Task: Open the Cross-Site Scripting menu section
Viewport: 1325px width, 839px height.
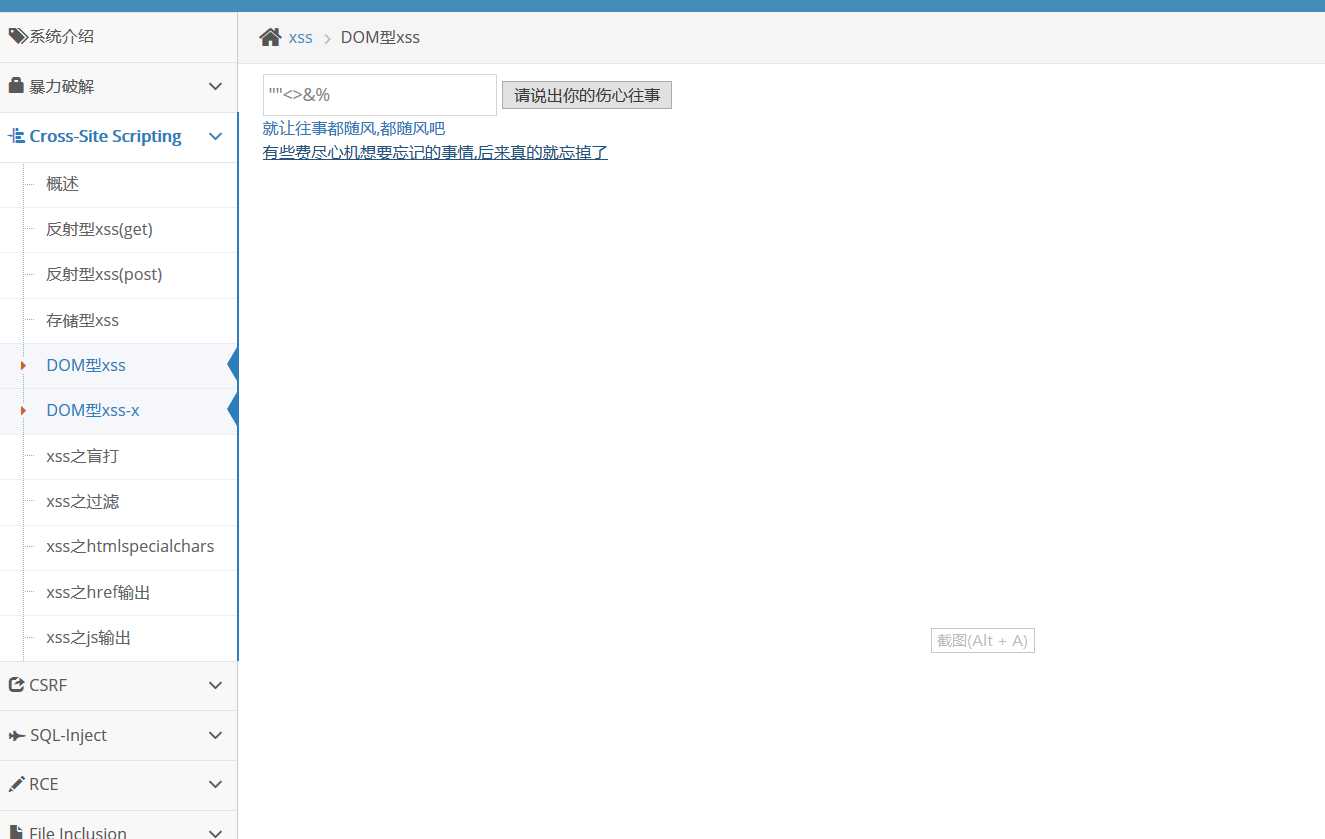Action: (x=119, y=137)
